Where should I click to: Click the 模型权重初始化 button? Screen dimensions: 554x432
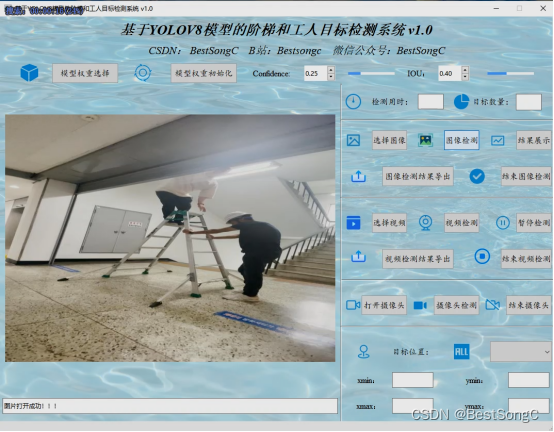coord(204,73)
